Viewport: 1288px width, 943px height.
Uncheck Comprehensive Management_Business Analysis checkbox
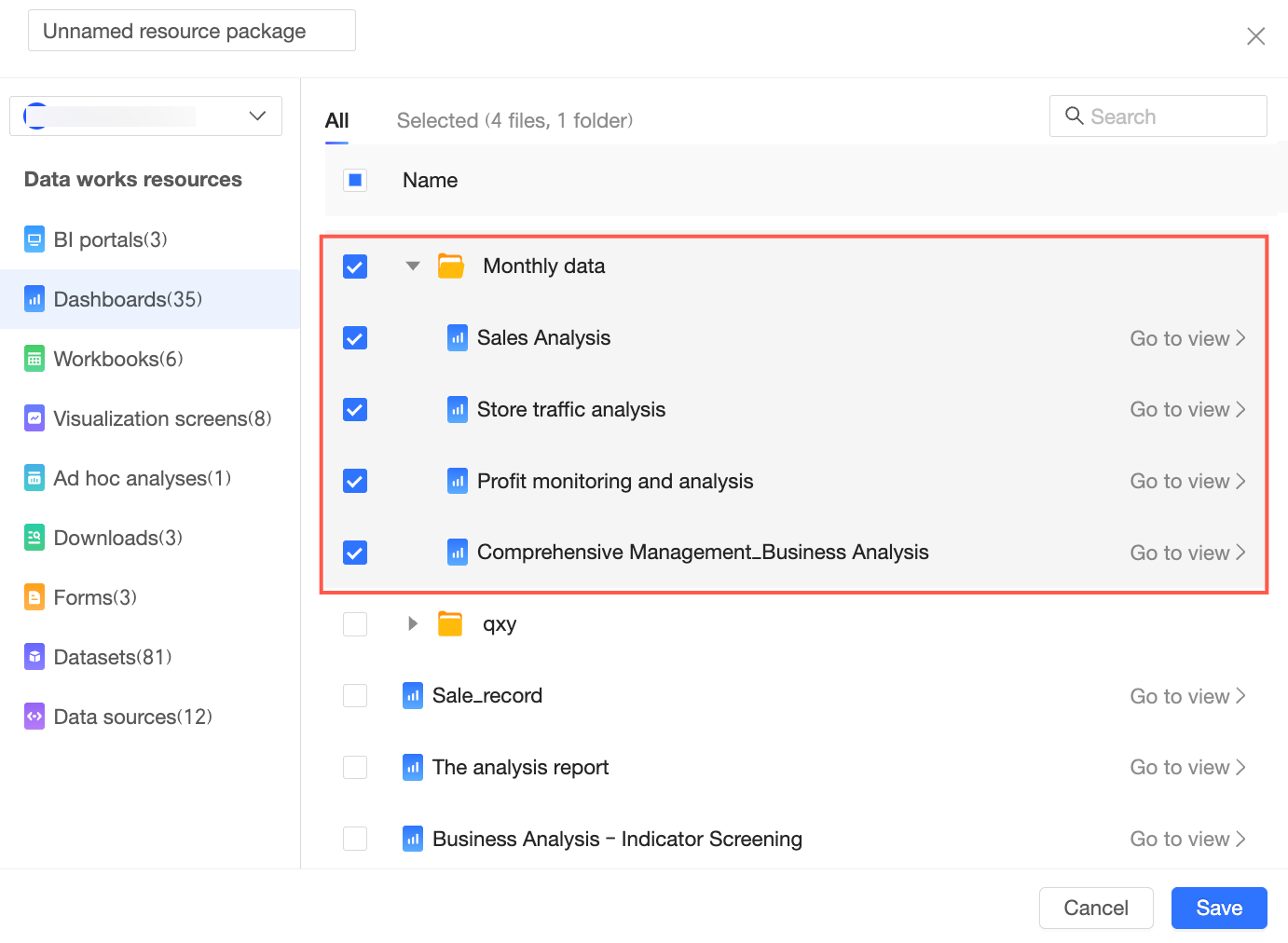[x=355, y=553]
